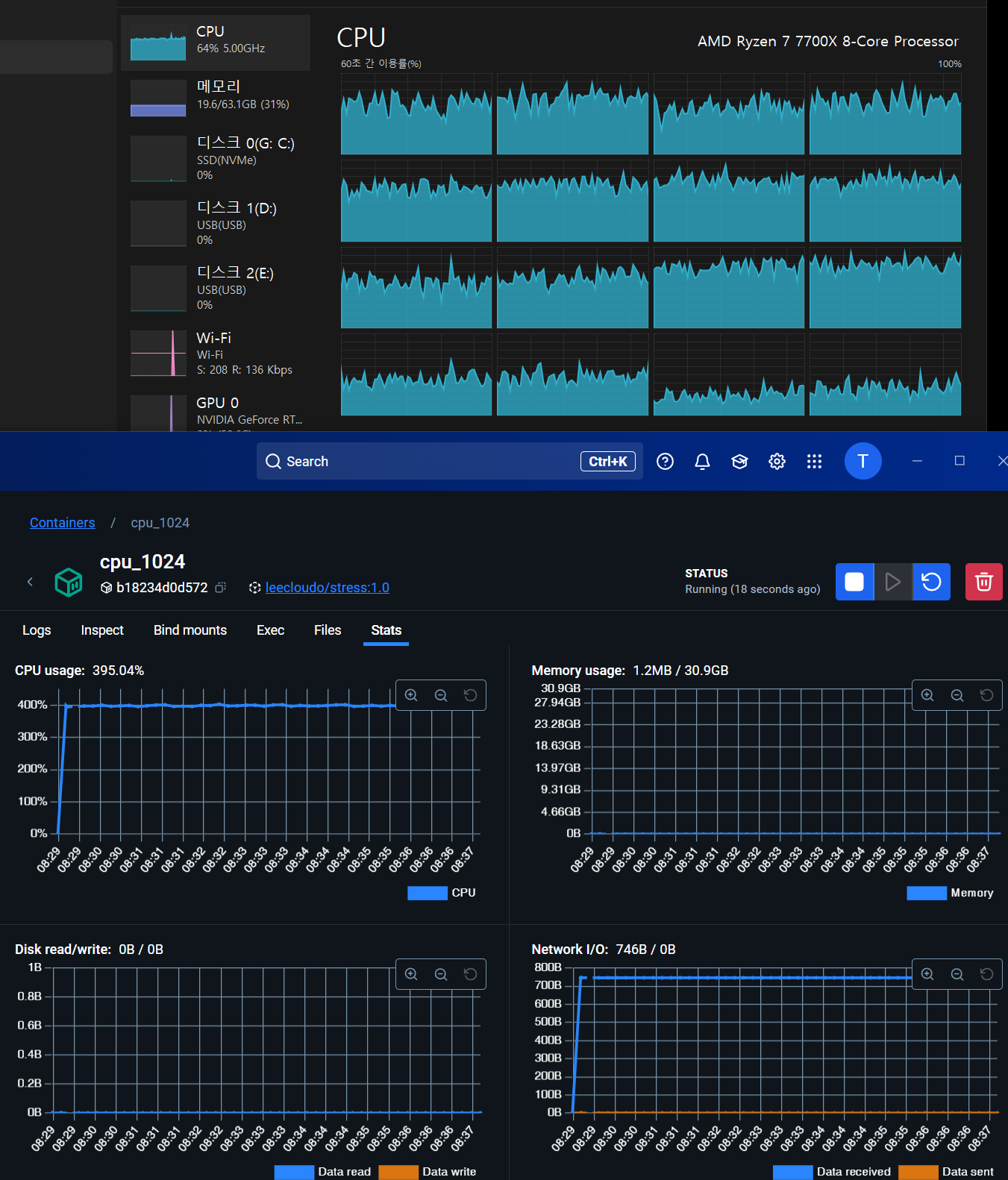Viewport: 1008px width, 1180px height.
Task: Select 디스크 1(D:) in Task Manager
Action: pyautogui.click(x=216, y=223)
